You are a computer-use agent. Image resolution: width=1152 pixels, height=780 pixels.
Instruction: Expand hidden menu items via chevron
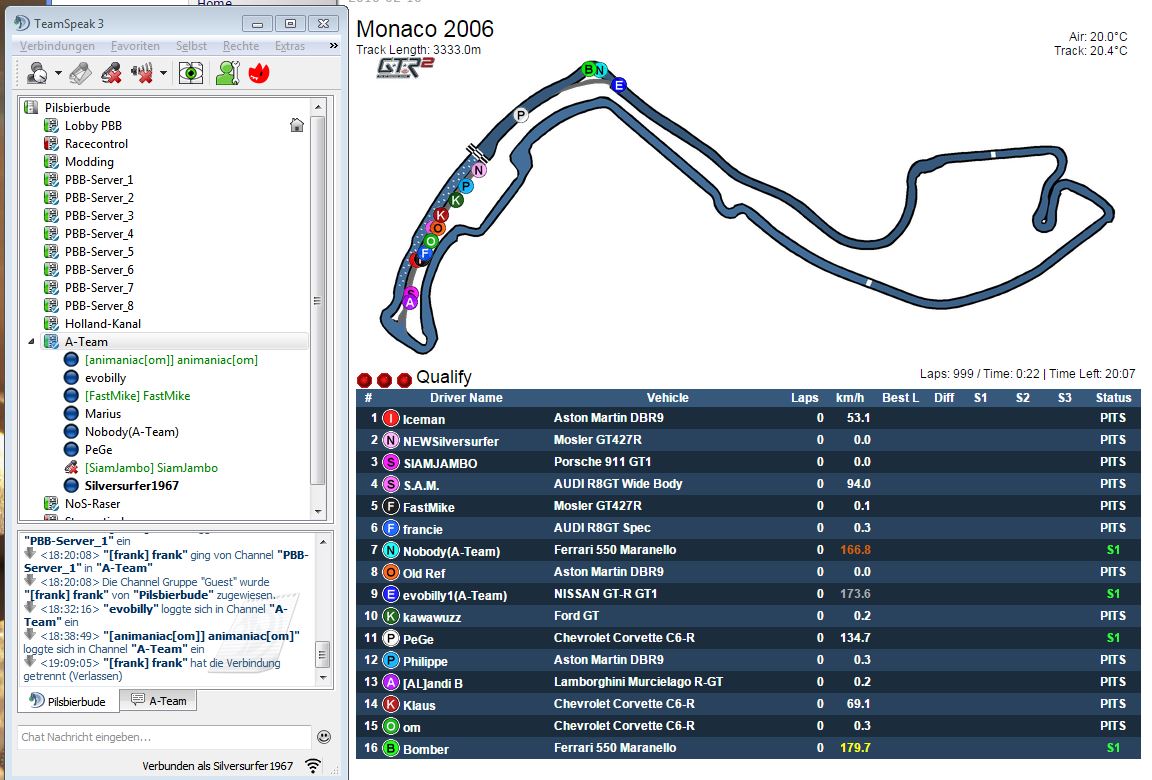point(333,46)
